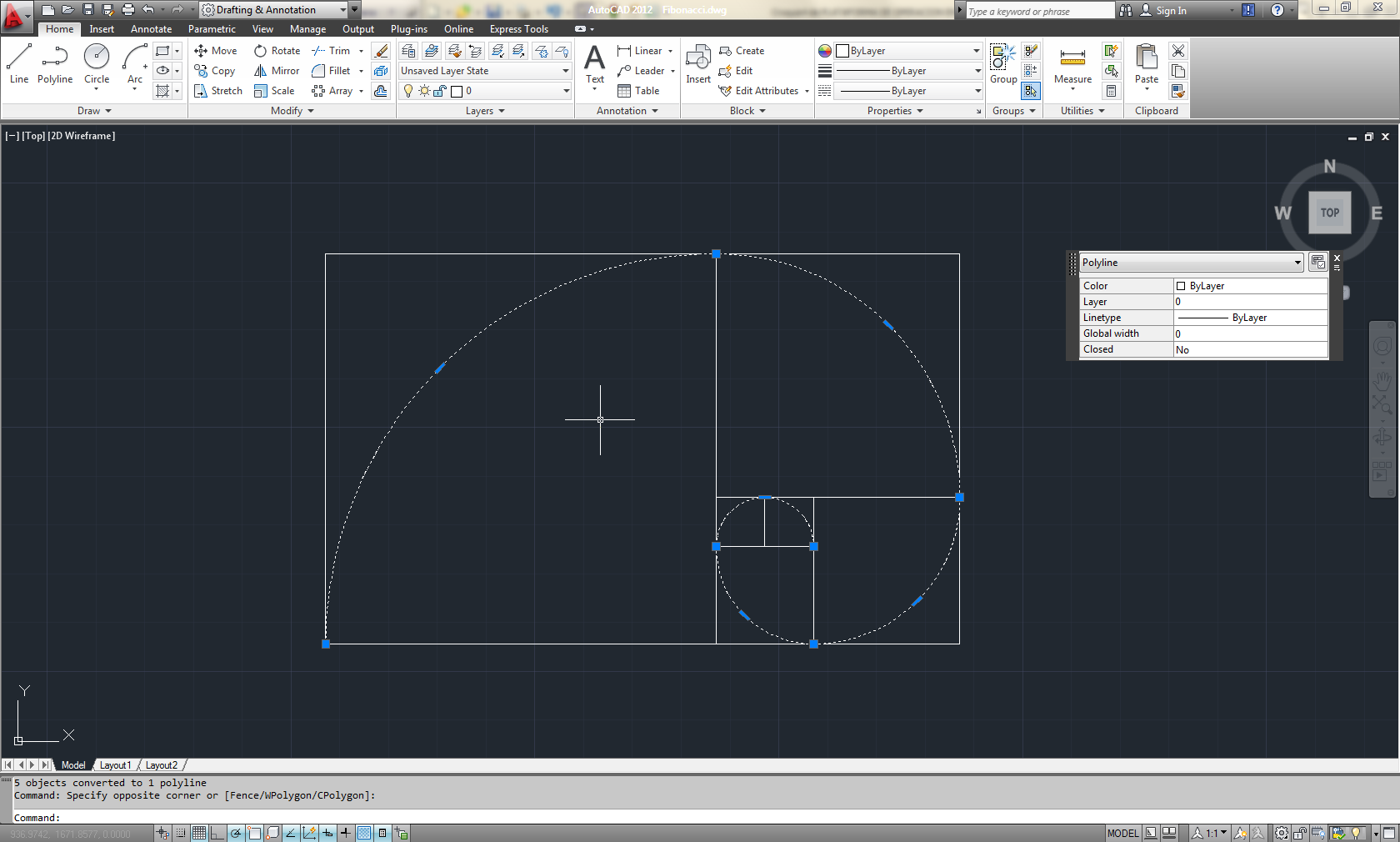Viewport: 1400px width, 842px height.
Task: Click the Create block tool
Action: coord(742,51)
